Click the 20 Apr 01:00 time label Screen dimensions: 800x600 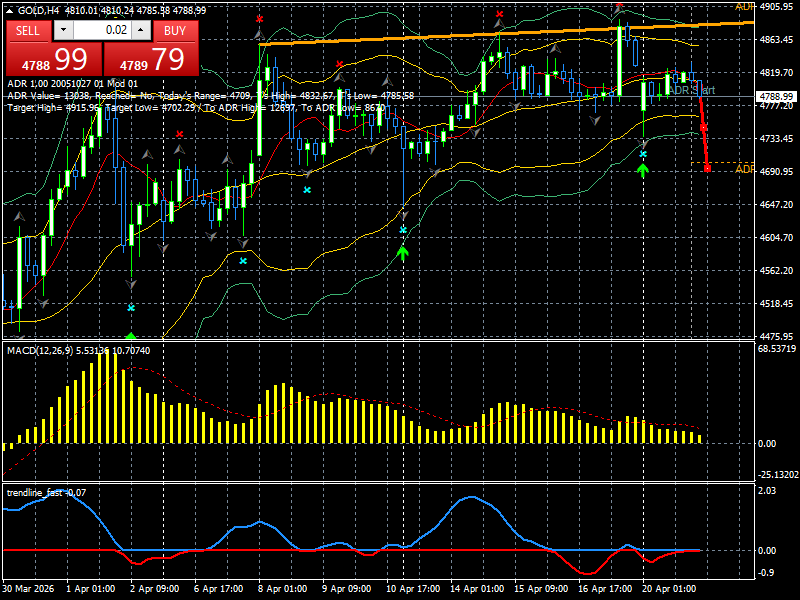669,588
